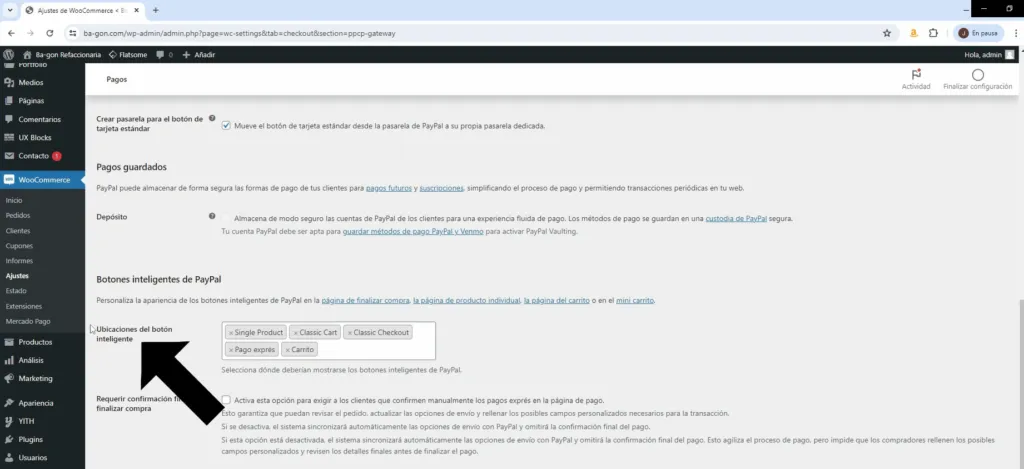Toggle Mueve el botón de tarjeta estándar checkbox
1024x469 pixels.
click(x=226, y=125)
